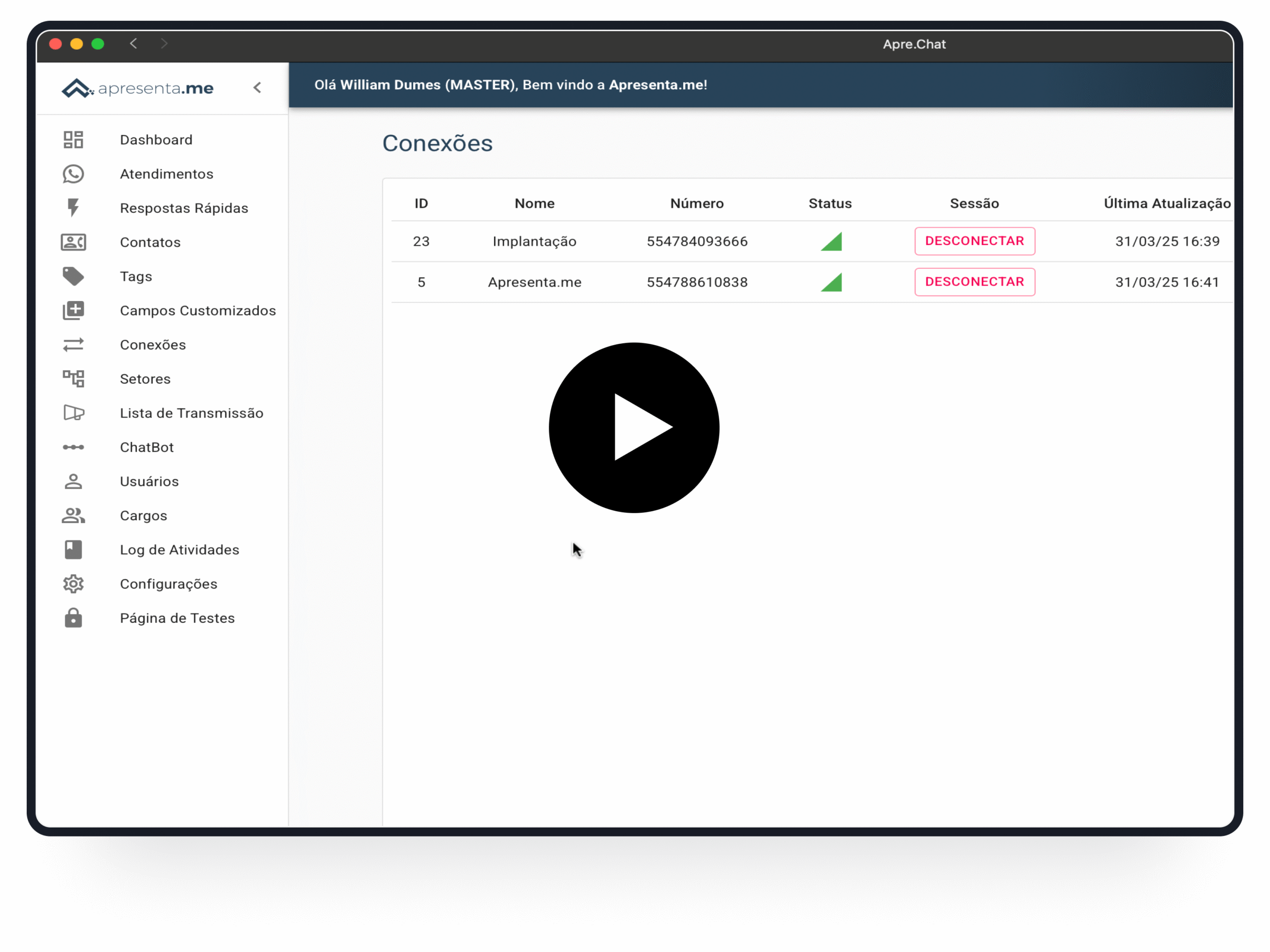The height and width of the screenshot is (952, 1270).
Task: Open Log de Atividades menu item
Action: 179,550
